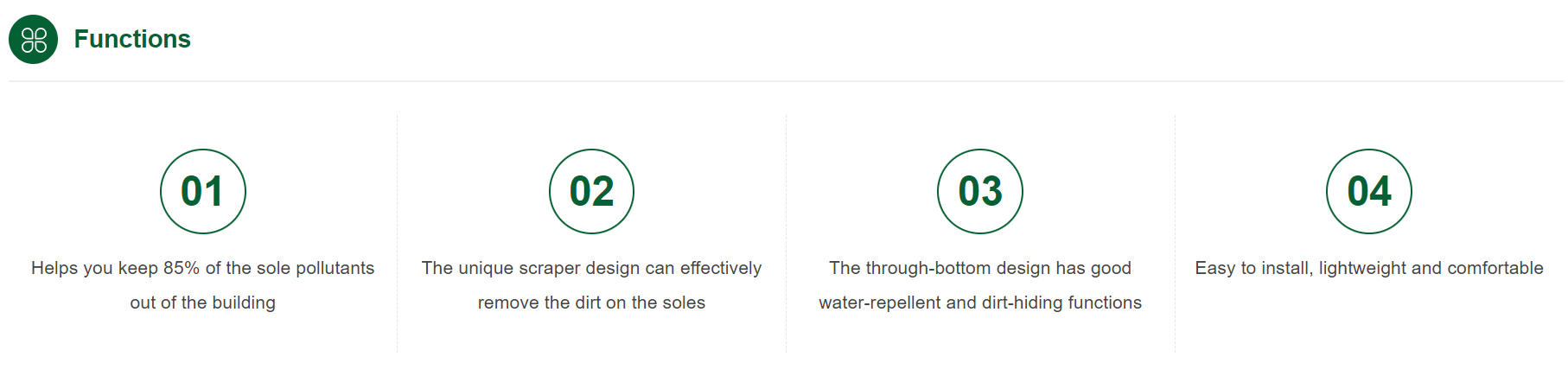
Task: Click the dotted divider between 02 and 03
Action: coord(786,233)
